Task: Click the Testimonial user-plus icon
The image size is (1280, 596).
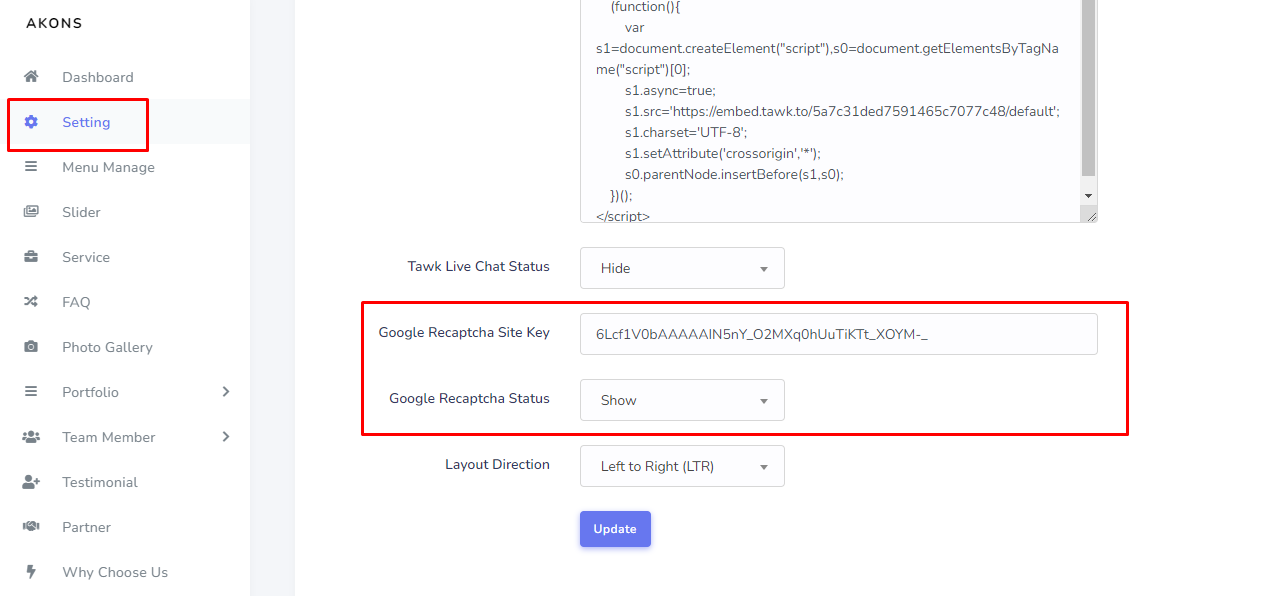Action: [31, 482]
